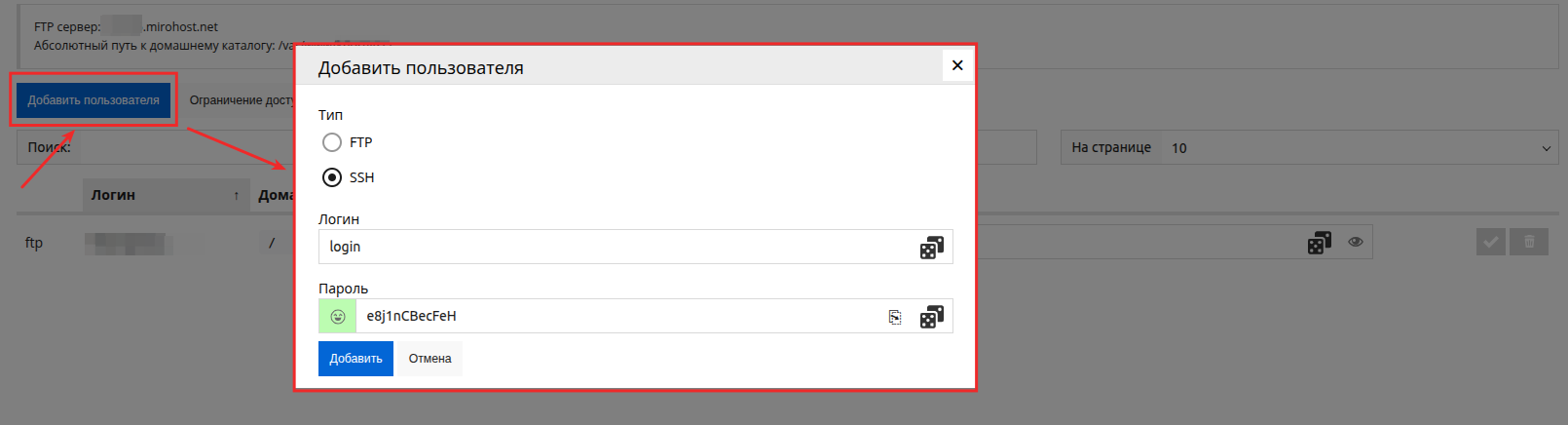Show the ftp row password with the eye icon

1356,242
